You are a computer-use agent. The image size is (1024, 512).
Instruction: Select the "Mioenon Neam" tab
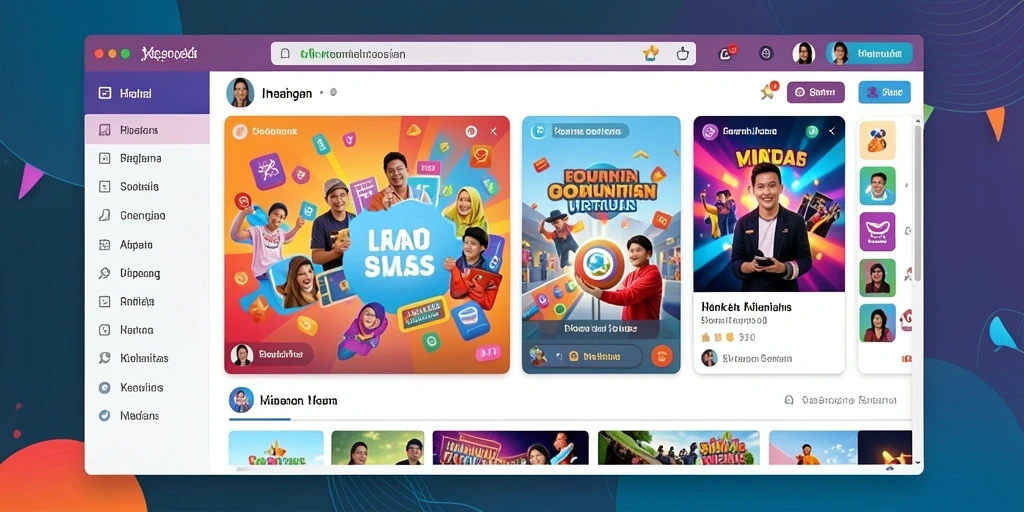[283, 400]
